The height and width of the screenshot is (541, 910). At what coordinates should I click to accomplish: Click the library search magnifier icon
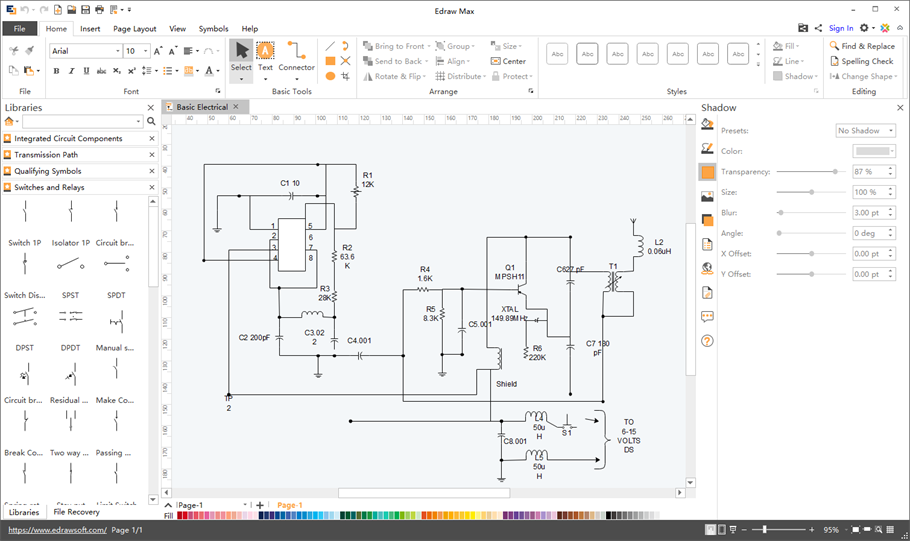(x=152, y=121)
